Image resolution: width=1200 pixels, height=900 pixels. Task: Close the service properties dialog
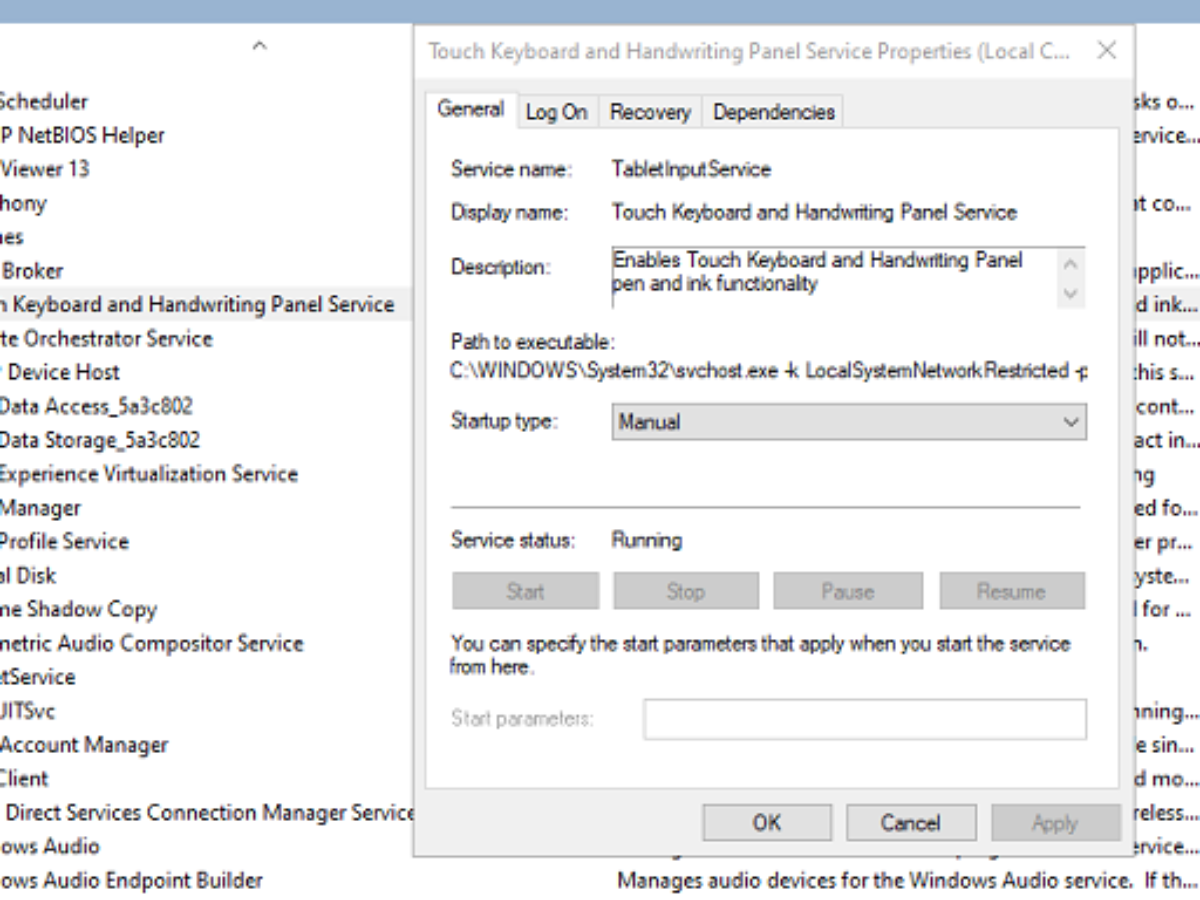1106,51
